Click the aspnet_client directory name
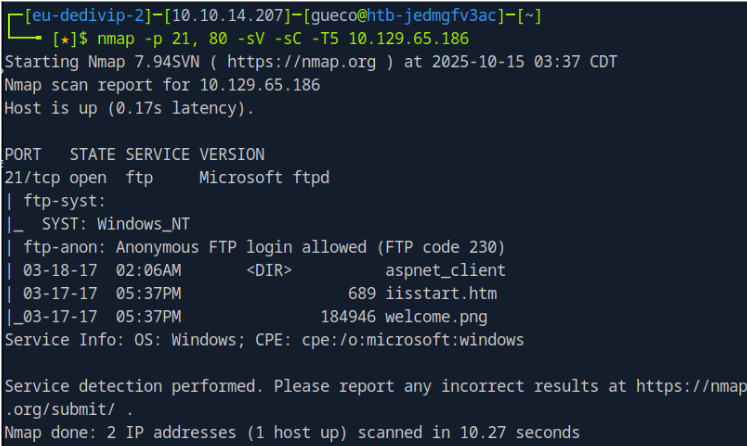Screen dimensions: 747x446 pyautogui.click(x=445, y=270)
